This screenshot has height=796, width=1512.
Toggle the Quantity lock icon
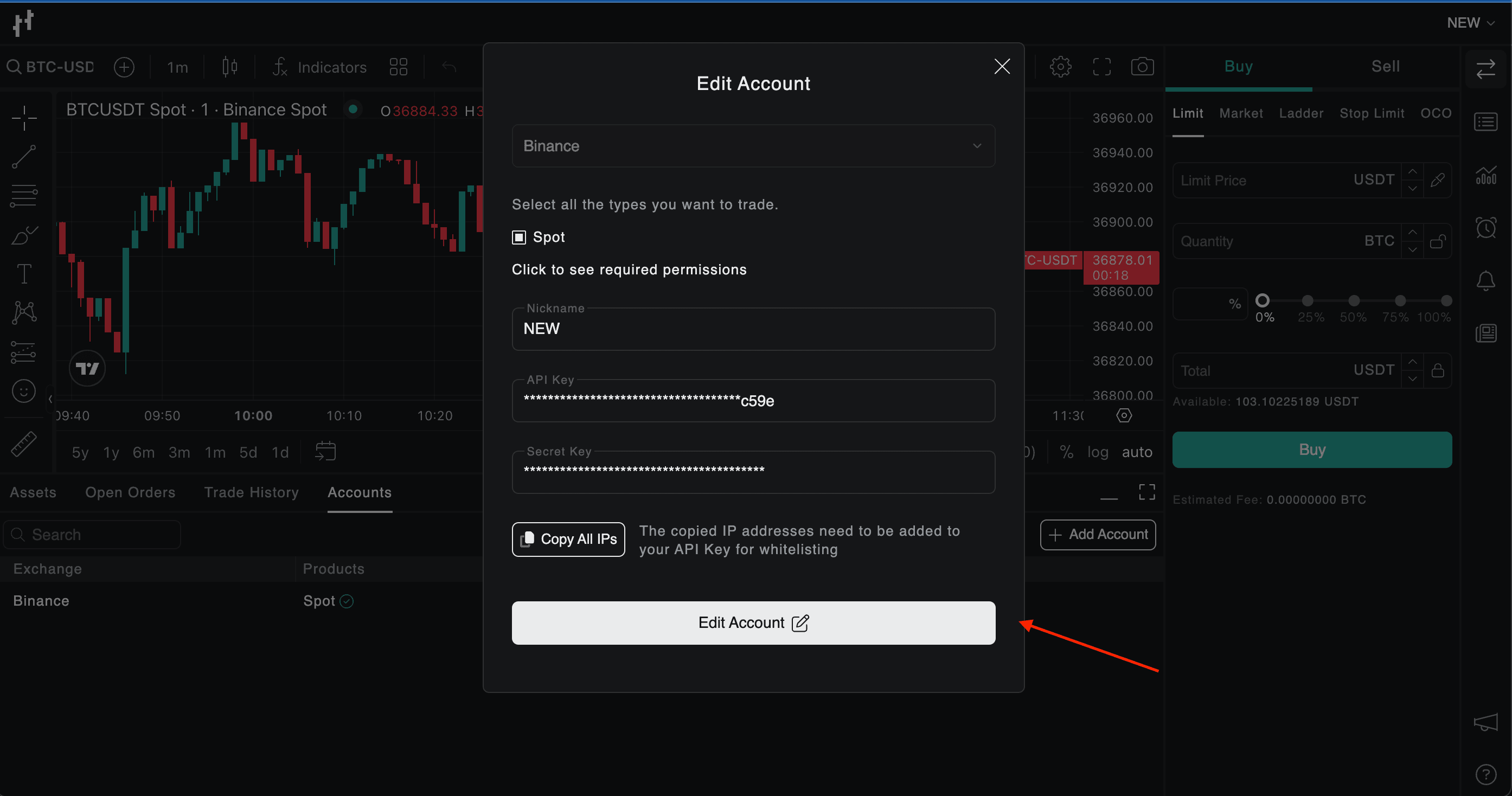click(1438, 241)
